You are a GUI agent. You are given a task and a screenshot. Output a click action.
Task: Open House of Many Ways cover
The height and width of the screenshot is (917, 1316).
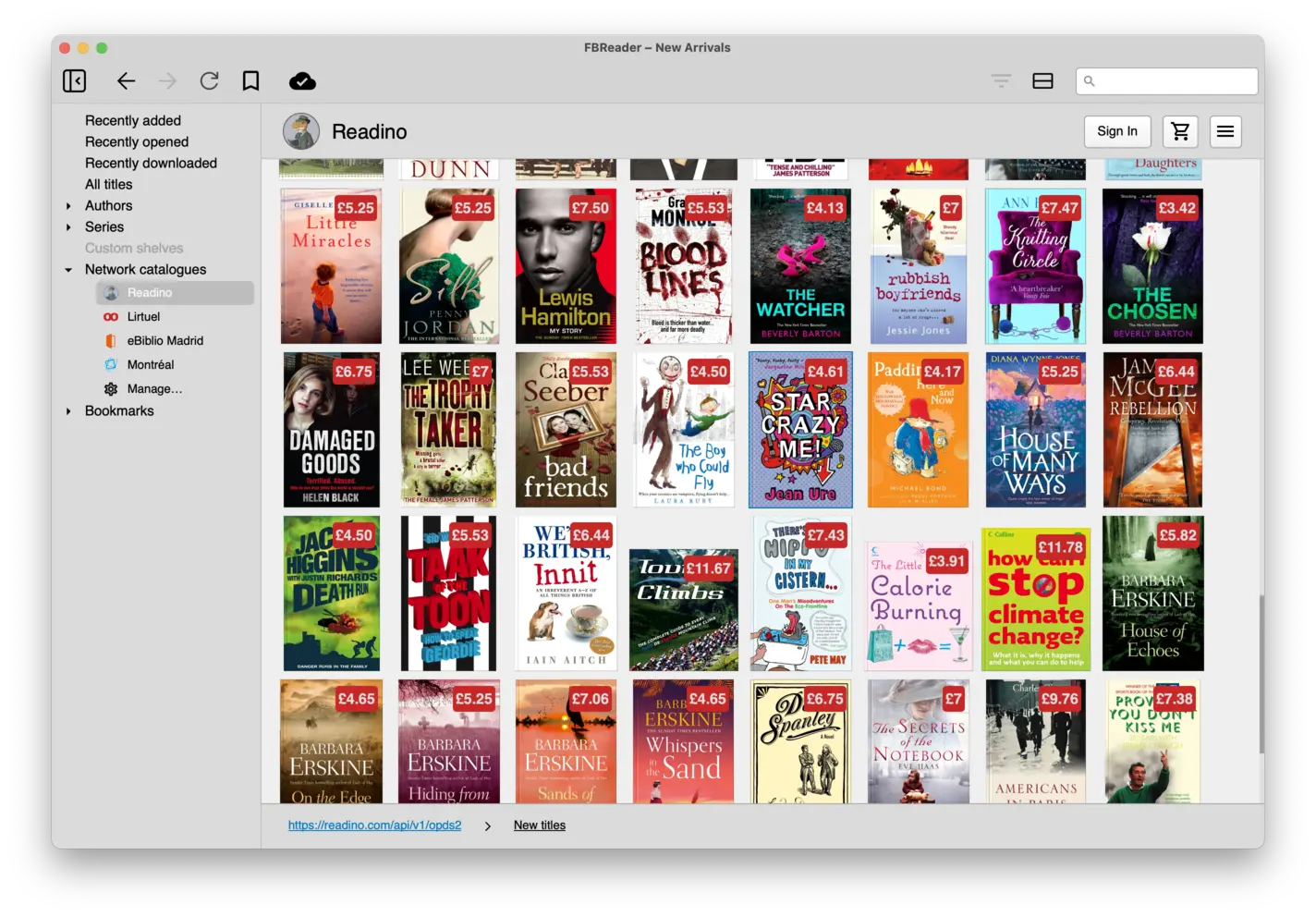pos(1035,430)
